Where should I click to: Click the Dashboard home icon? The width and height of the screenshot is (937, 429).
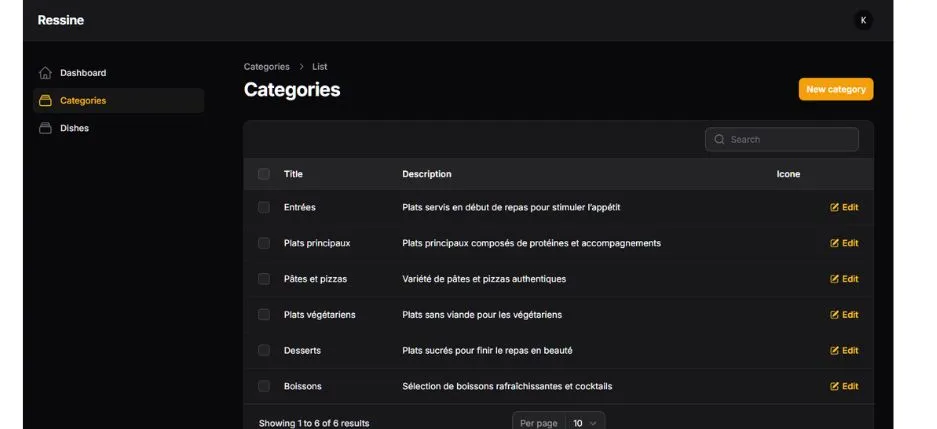pos(45,73)
